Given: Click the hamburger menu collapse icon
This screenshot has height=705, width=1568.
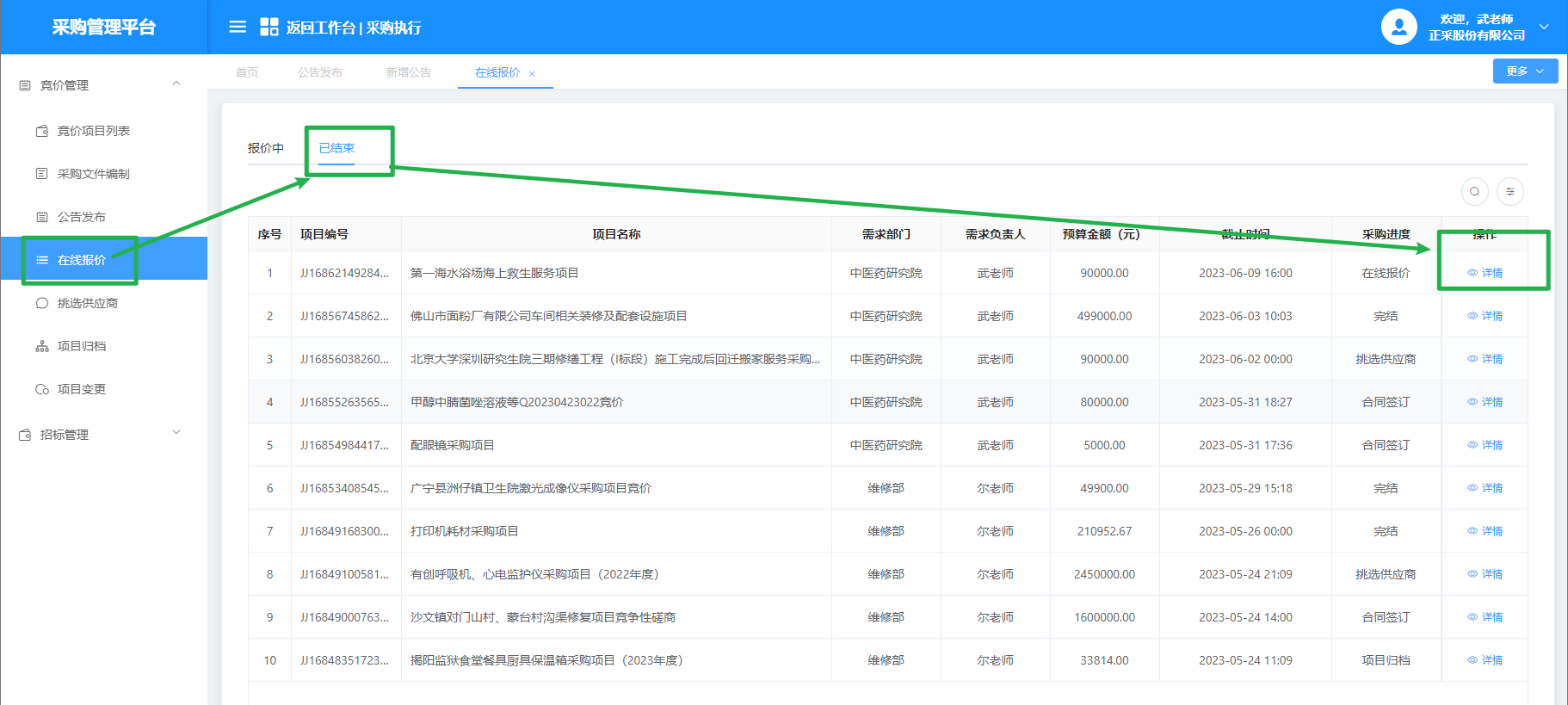Looking at the screenshot, I should pyautogui.click(x=238, y=27).
